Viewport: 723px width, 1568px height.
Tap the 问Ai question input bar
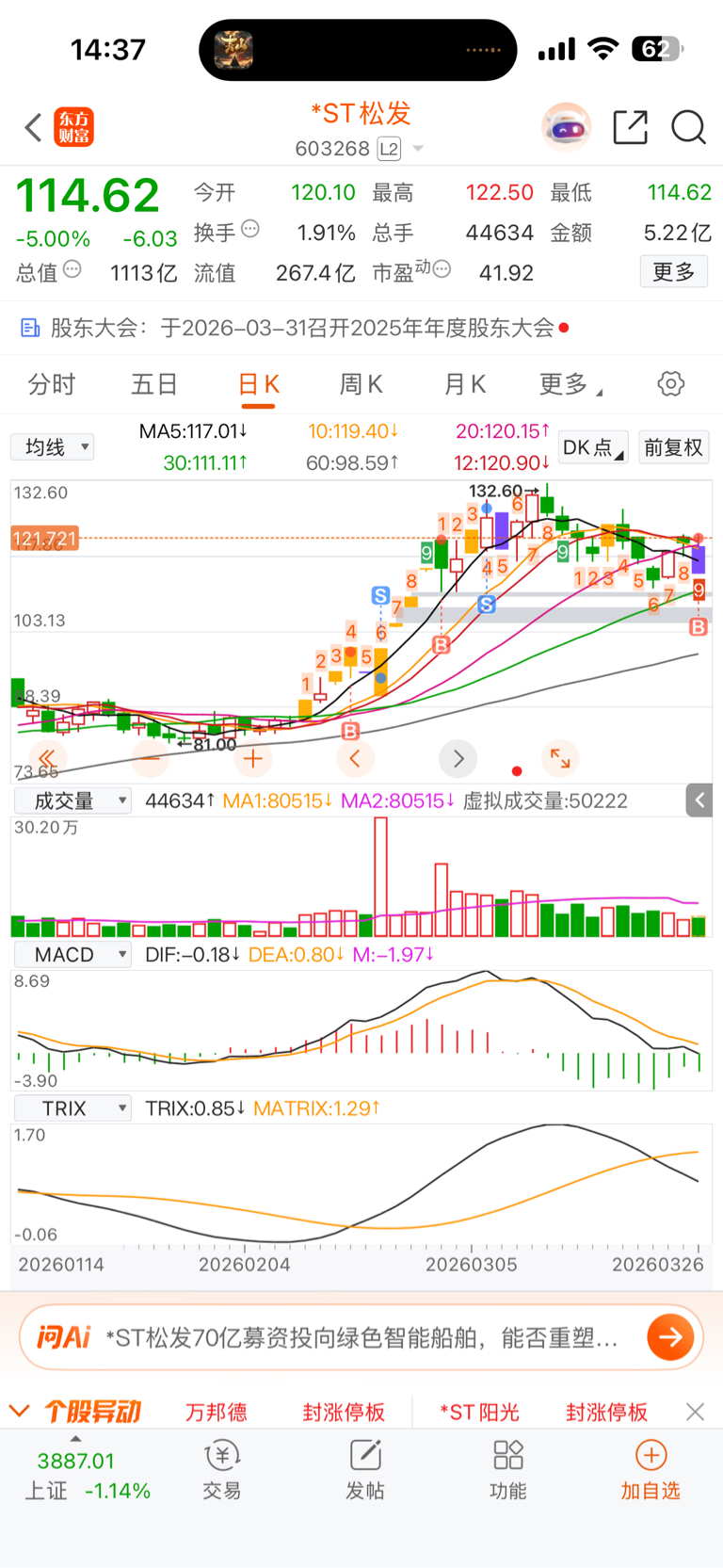coord(361,1336)
